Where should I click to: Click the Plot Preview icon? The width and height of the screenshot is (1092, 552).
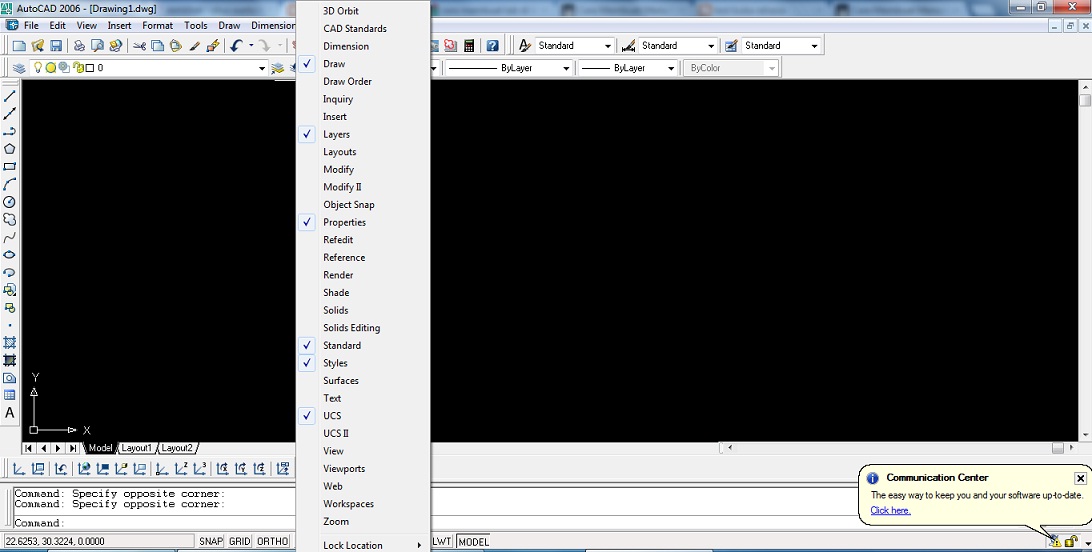point(98,46)
